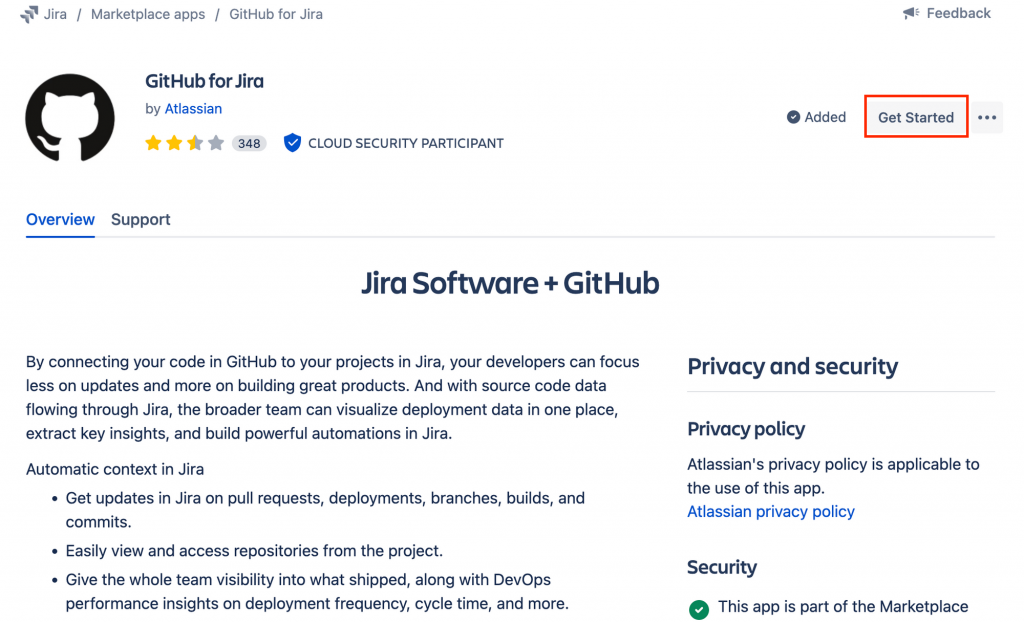Click the Added checkmark icon

click(793, 117)
